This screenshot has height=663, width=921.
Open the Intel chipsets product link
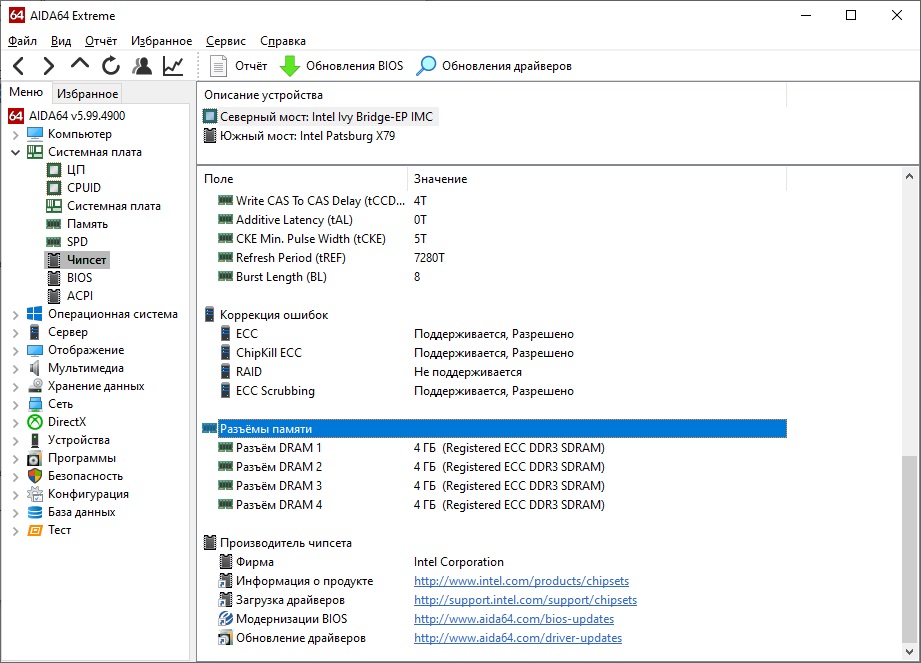521,581
